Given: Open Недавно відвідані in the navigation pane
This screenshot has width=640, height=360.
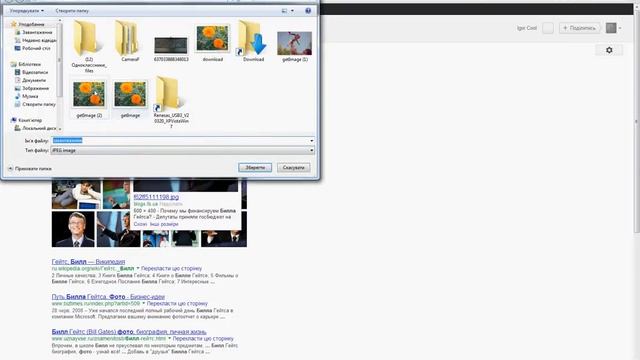Looking at the screenshot, I should tap(36, 40).
